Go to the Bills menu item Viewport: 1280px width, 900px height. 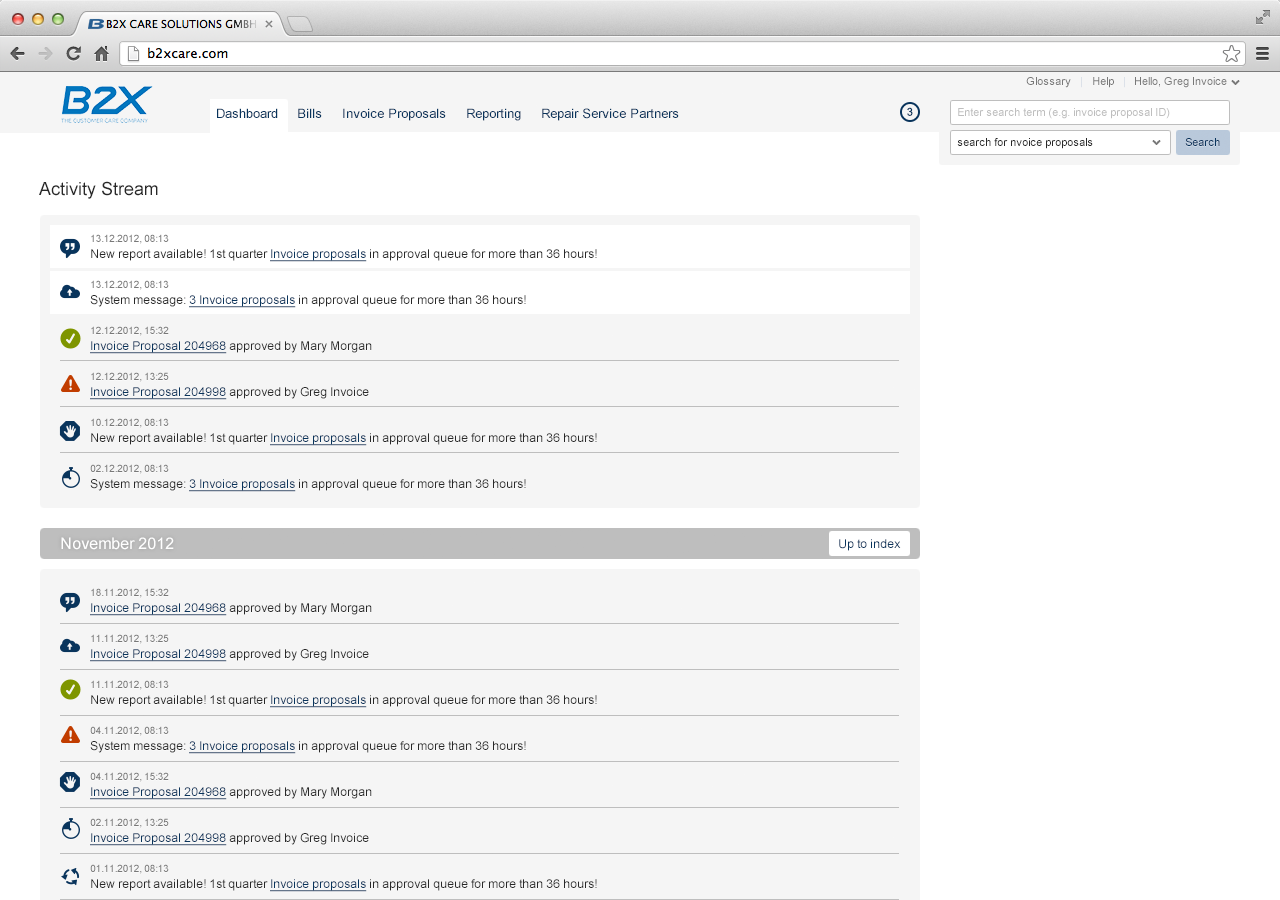click(309, 114)
